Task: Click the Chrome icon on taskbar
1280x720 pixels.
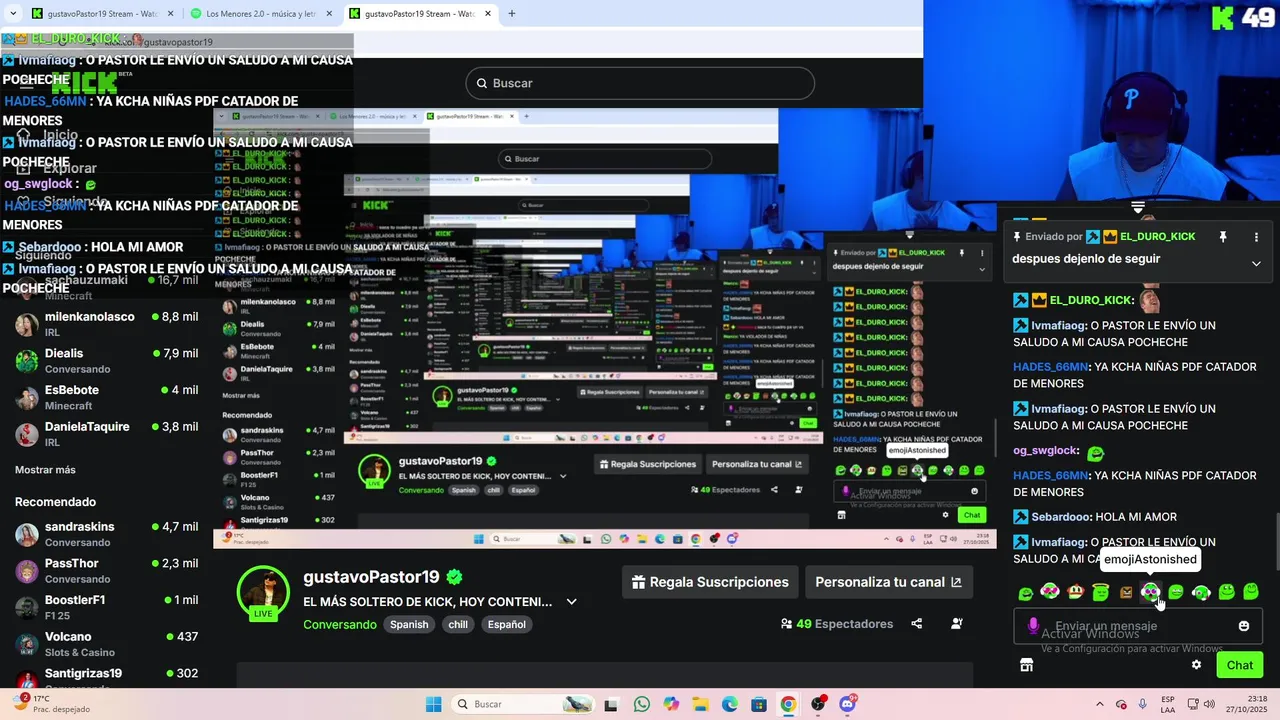Action: coord(788,704)
